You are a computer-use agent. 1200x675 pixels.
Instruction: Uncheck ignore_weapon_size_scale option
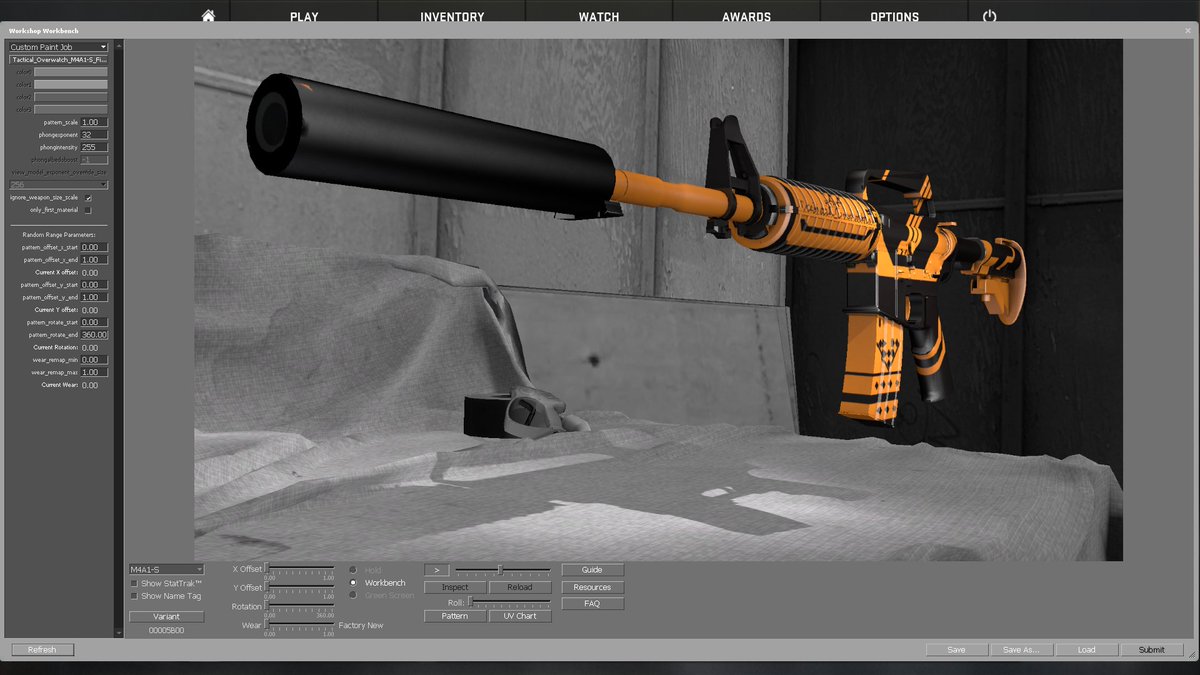[x=90, y=197]
